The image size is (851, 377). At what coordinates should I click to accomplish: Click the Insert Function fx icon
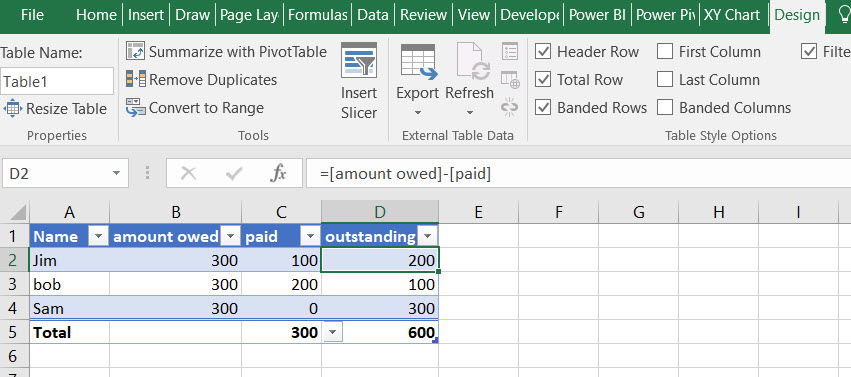click(x=278, y=174)
